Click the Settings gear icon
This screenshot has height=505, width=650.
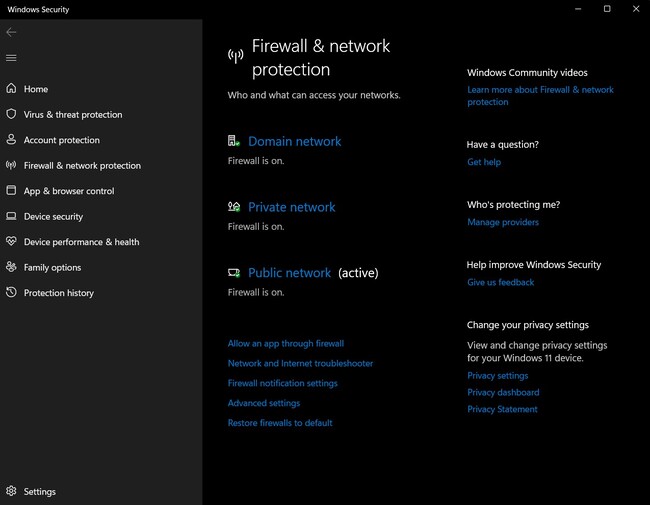click(11, 491)
